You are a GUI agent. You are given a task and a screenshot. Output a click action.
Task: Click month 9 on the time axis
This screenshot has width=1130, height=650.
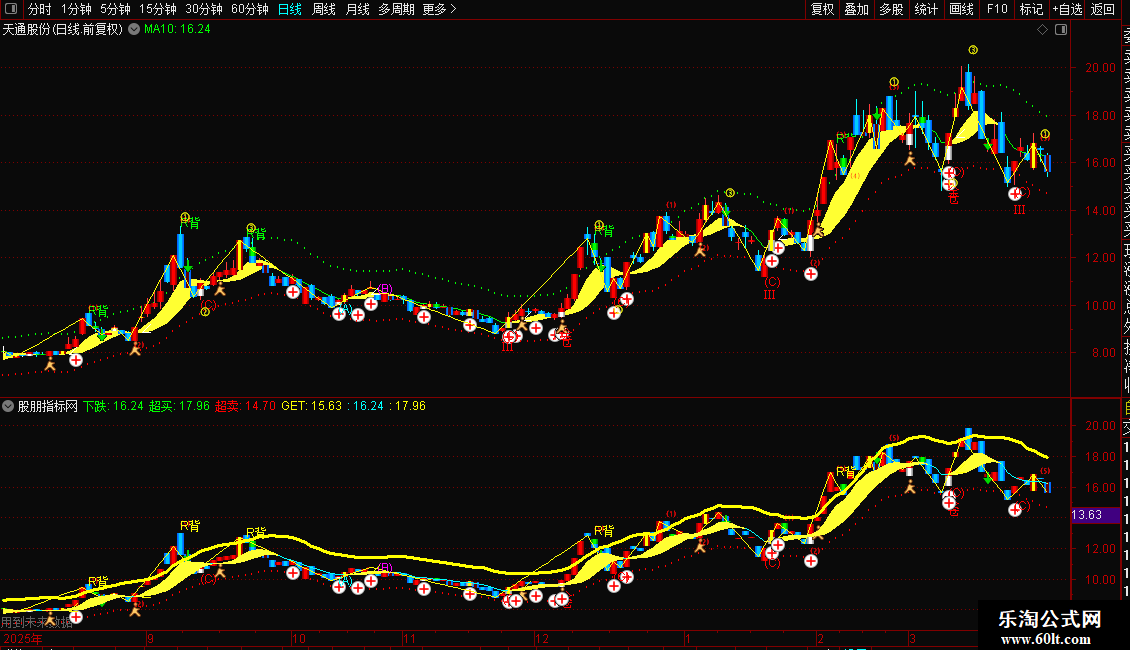pyautogui.click(x=150, y=638)
